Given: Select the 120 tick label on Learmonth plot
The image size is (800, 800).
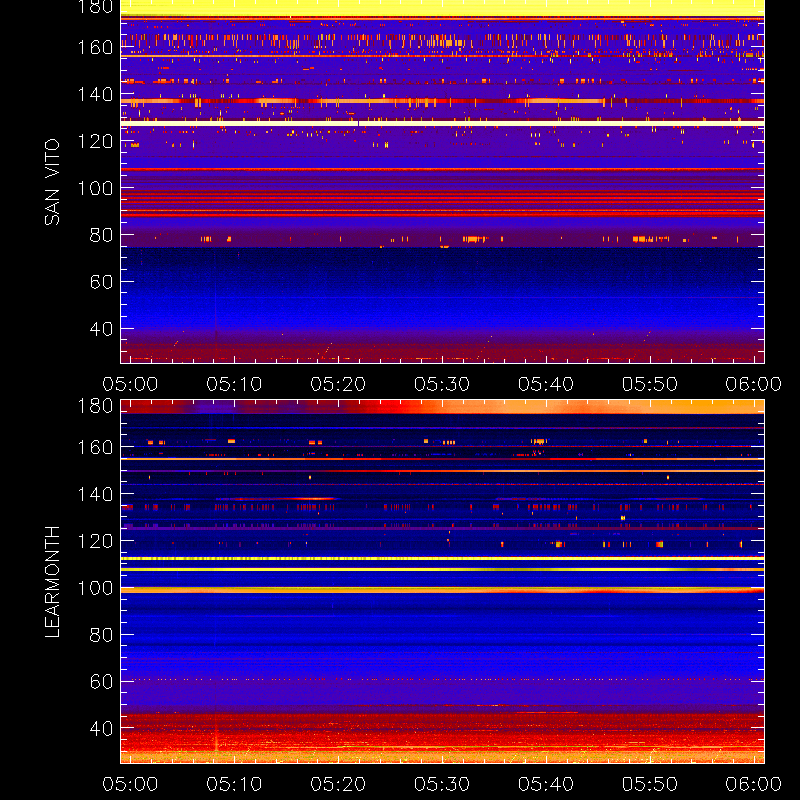Looking at the screenshot, I should pos(95,541).
